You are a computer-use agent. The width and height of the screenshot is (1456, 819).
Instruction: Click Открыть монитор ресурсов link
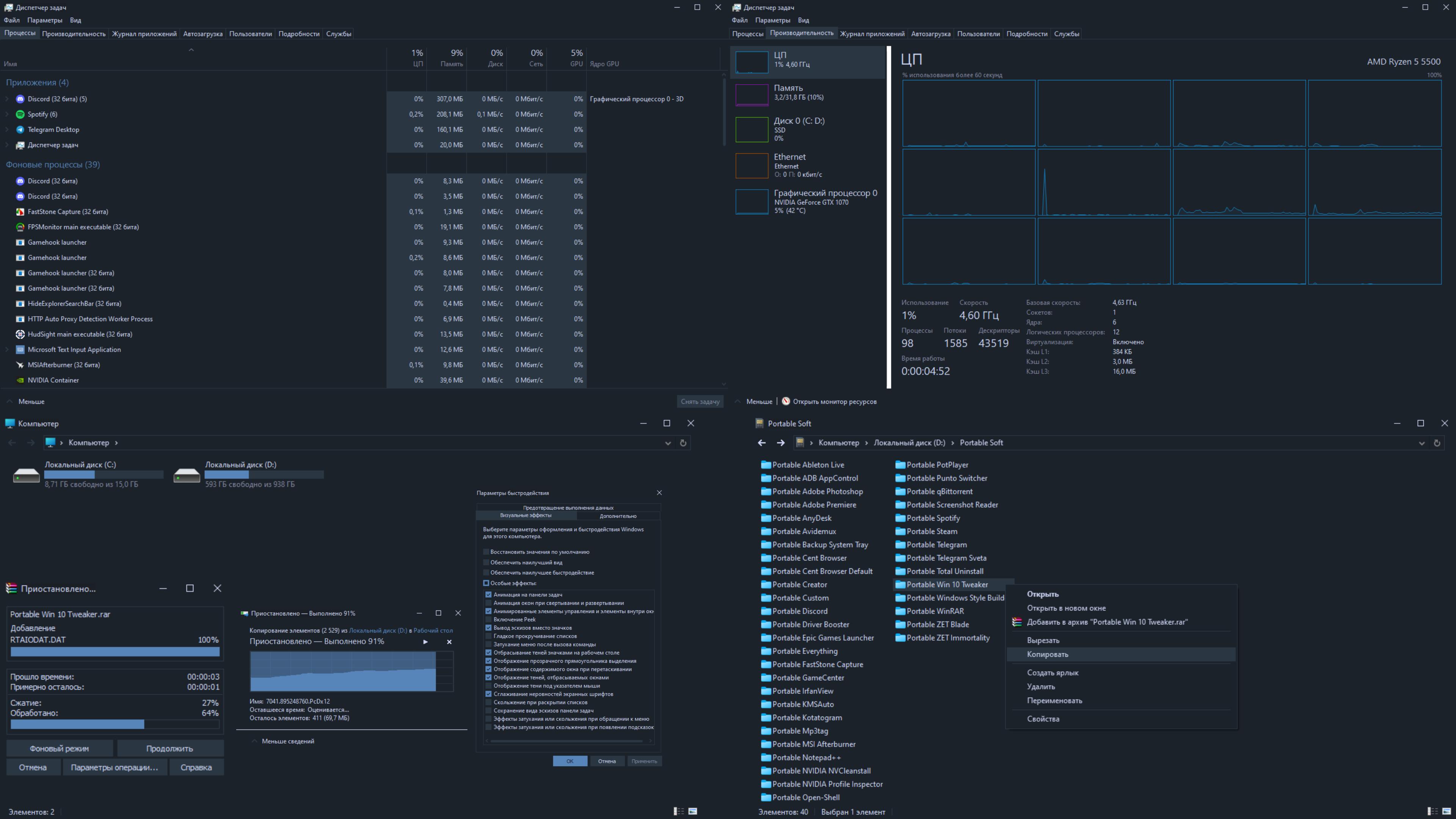click(x=834, y=401)
